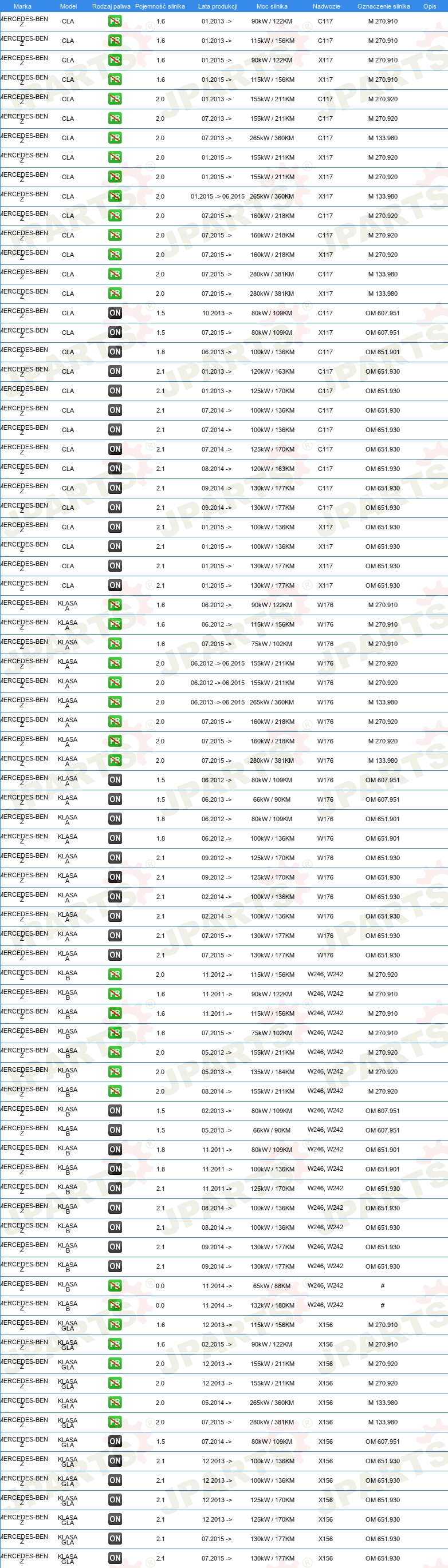The height and width of the screenshot is (1568, 448).
Task: Click petrol icon in Klasa GLA 280kW/381KM row
Action: tap(115, 1422)
